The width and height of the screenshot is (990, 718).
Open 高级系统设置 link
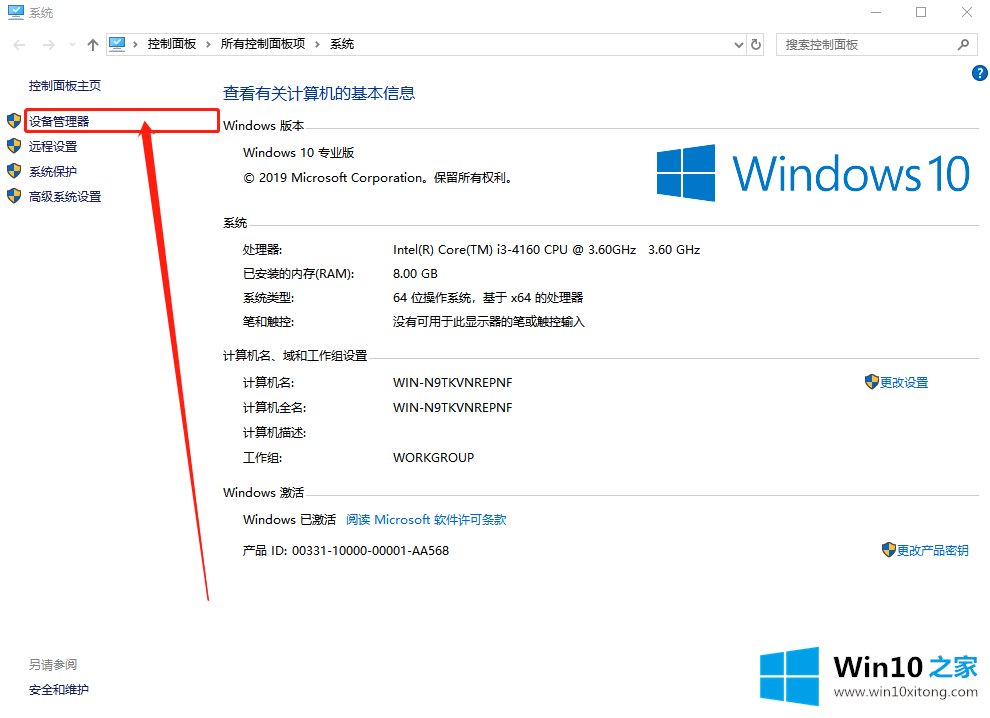[x=65, y=197]
